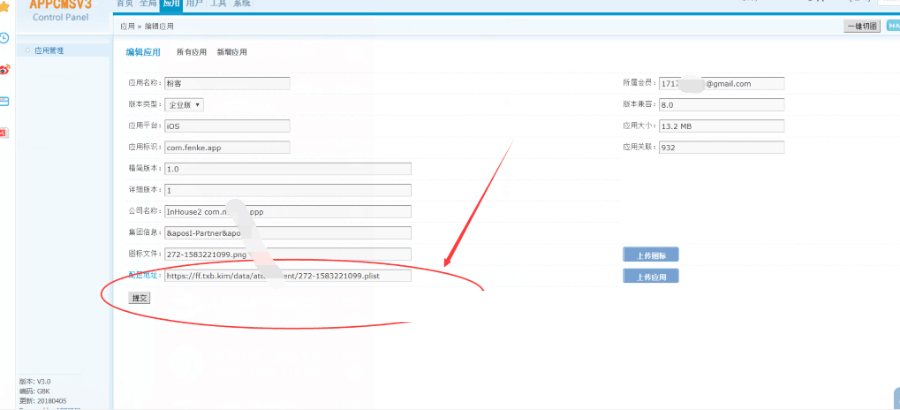The width and height of the screenshot is (900, 410).
Task: Switch to the 全局 menu tab
Action: tap(148, 4)
